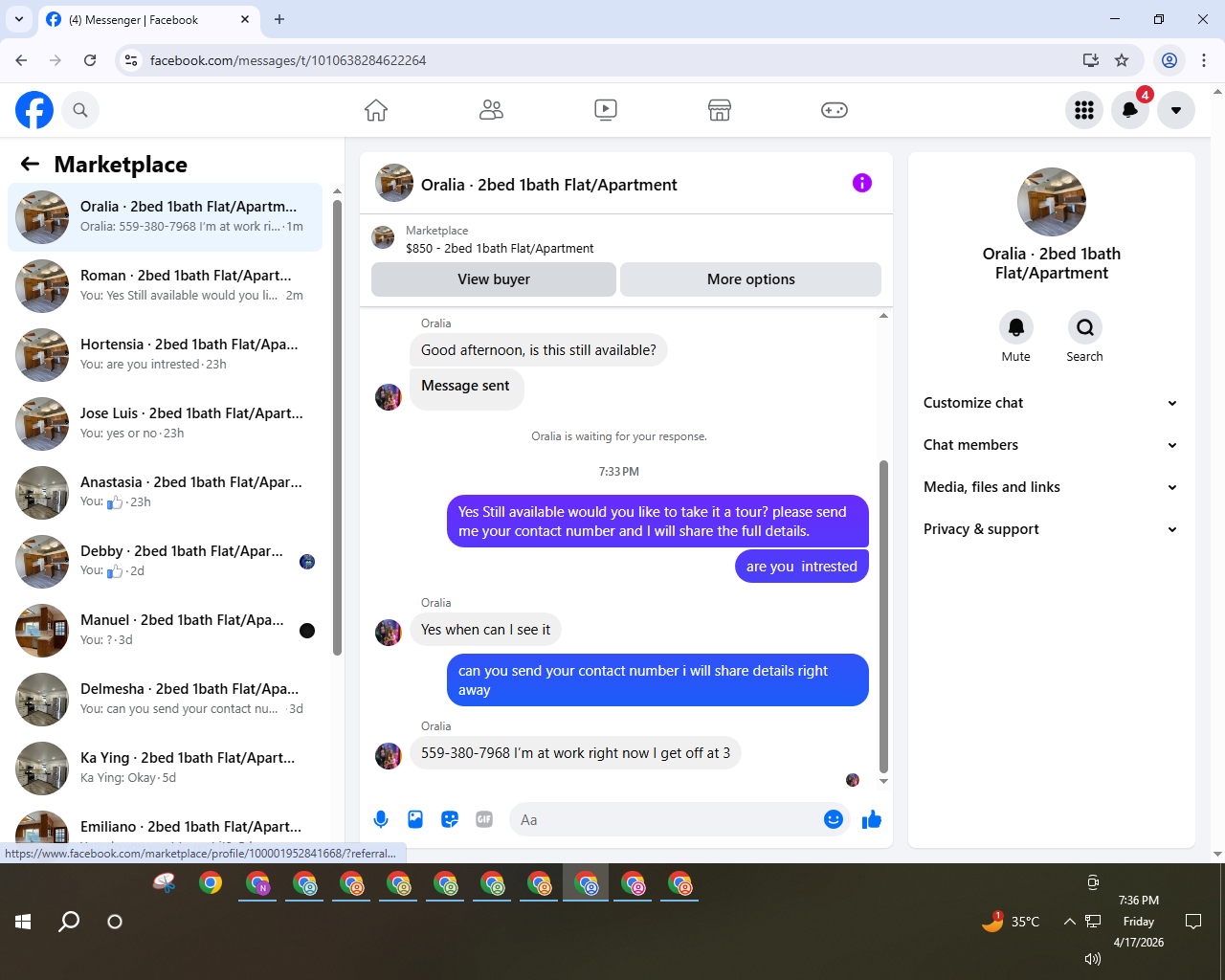This screenshot has height=980, width=1225.
Task: Open the Facebook logo home link
Action: pos(34,110)
